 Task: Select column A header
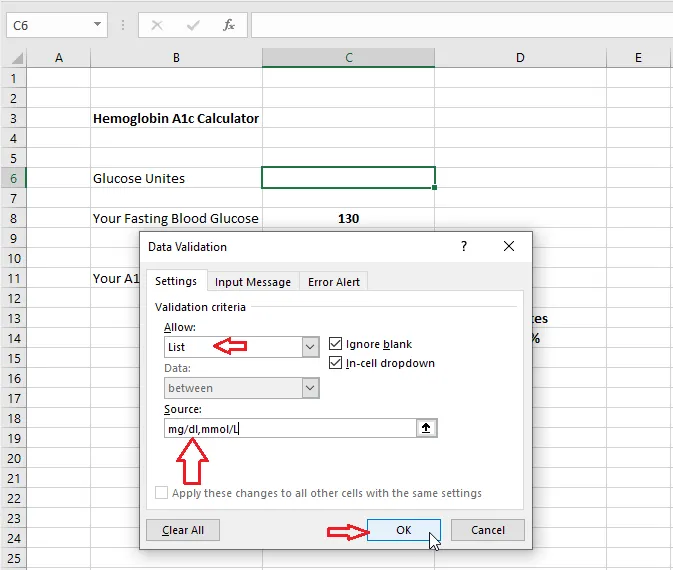pos(59,58)
